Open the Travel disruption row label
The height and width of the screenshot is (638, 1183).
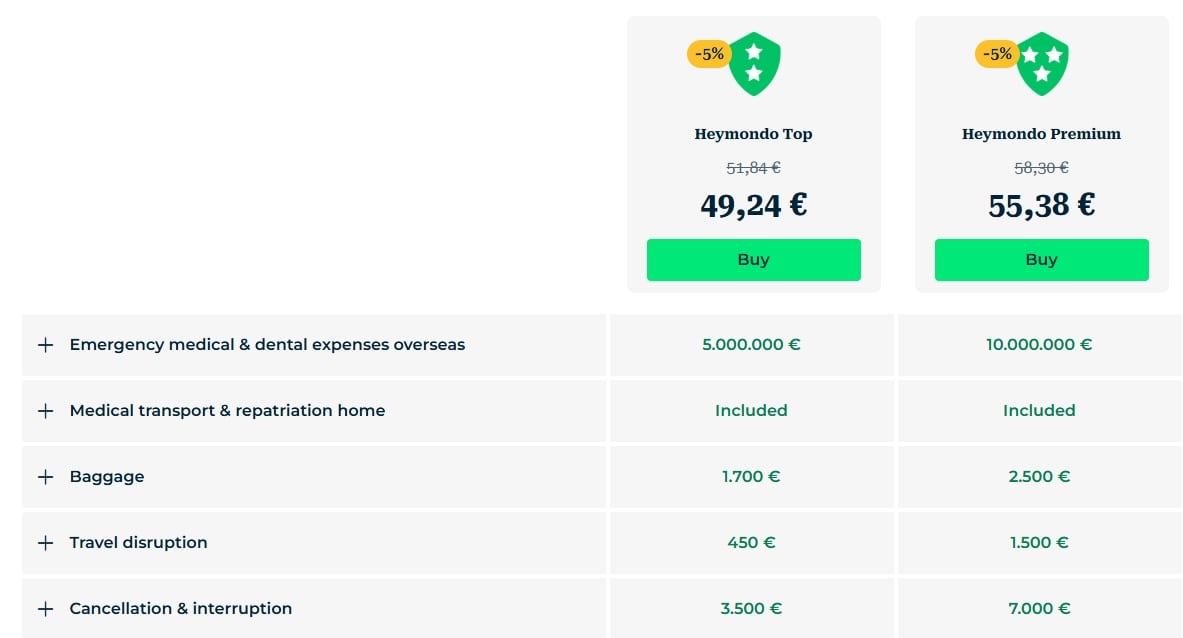pos(138,542)
